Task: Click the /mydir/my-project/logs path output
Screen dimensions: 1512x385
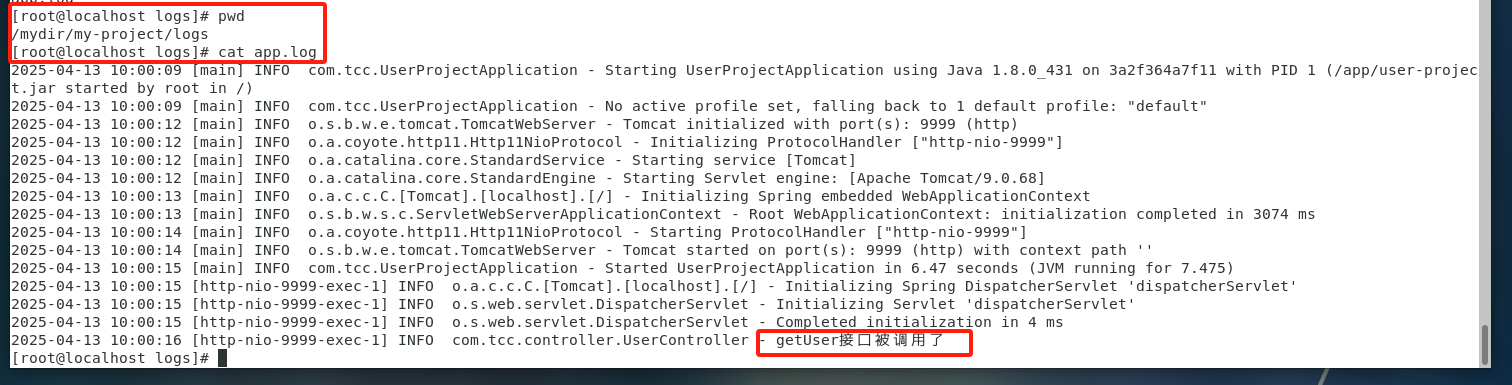Action: click(x=110, y=34)
